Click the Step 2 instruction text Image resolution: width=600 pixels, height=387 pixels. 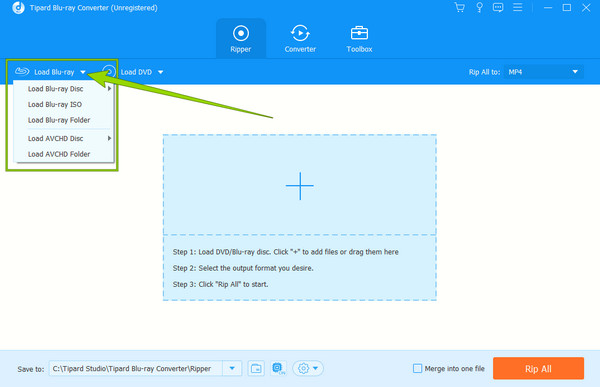point(243,268)
